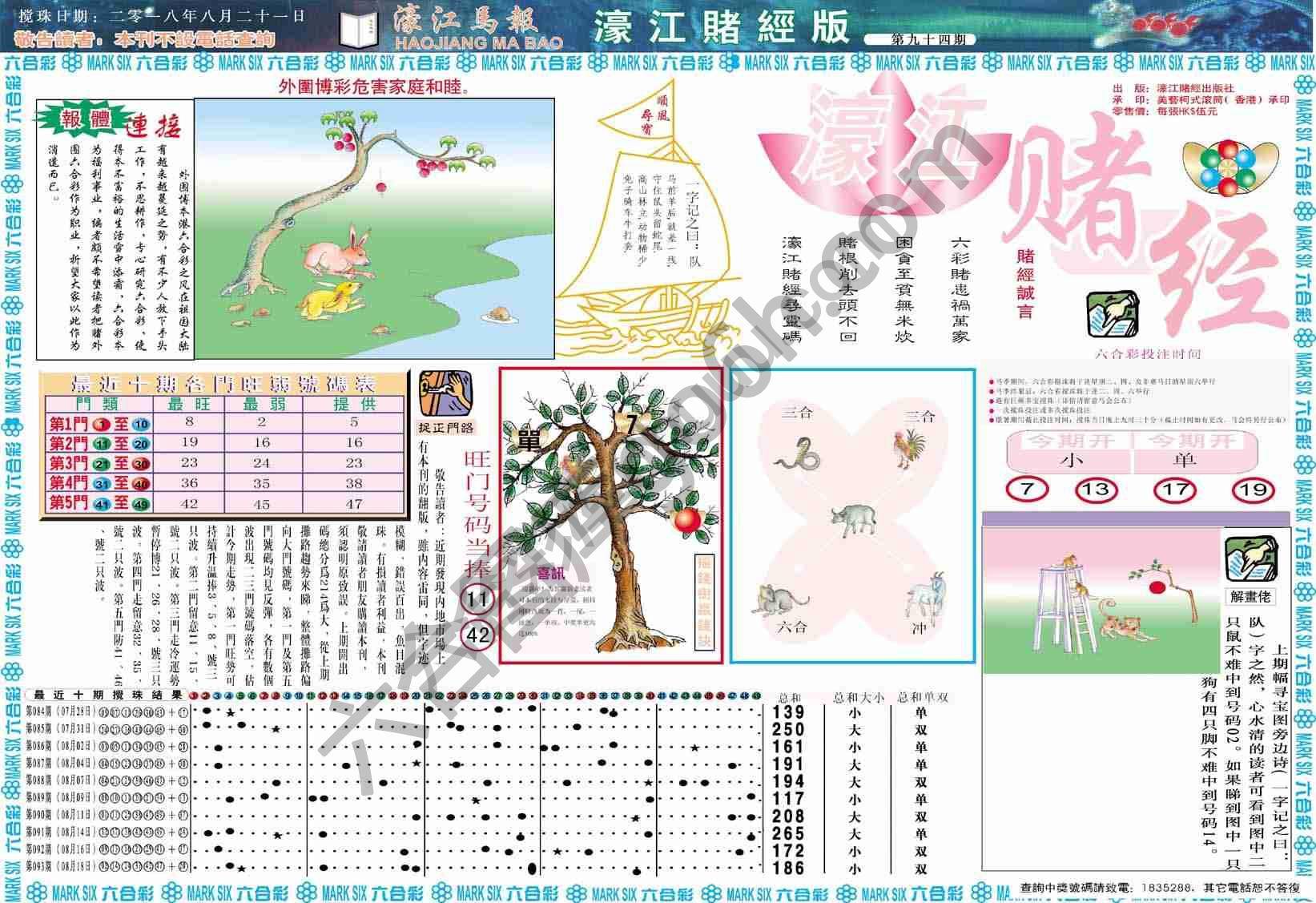The height and width of the screenshot is (903, 1316).
Task: Click the circled number 17
Action: pyautogui.click(x=1174, y=489)
